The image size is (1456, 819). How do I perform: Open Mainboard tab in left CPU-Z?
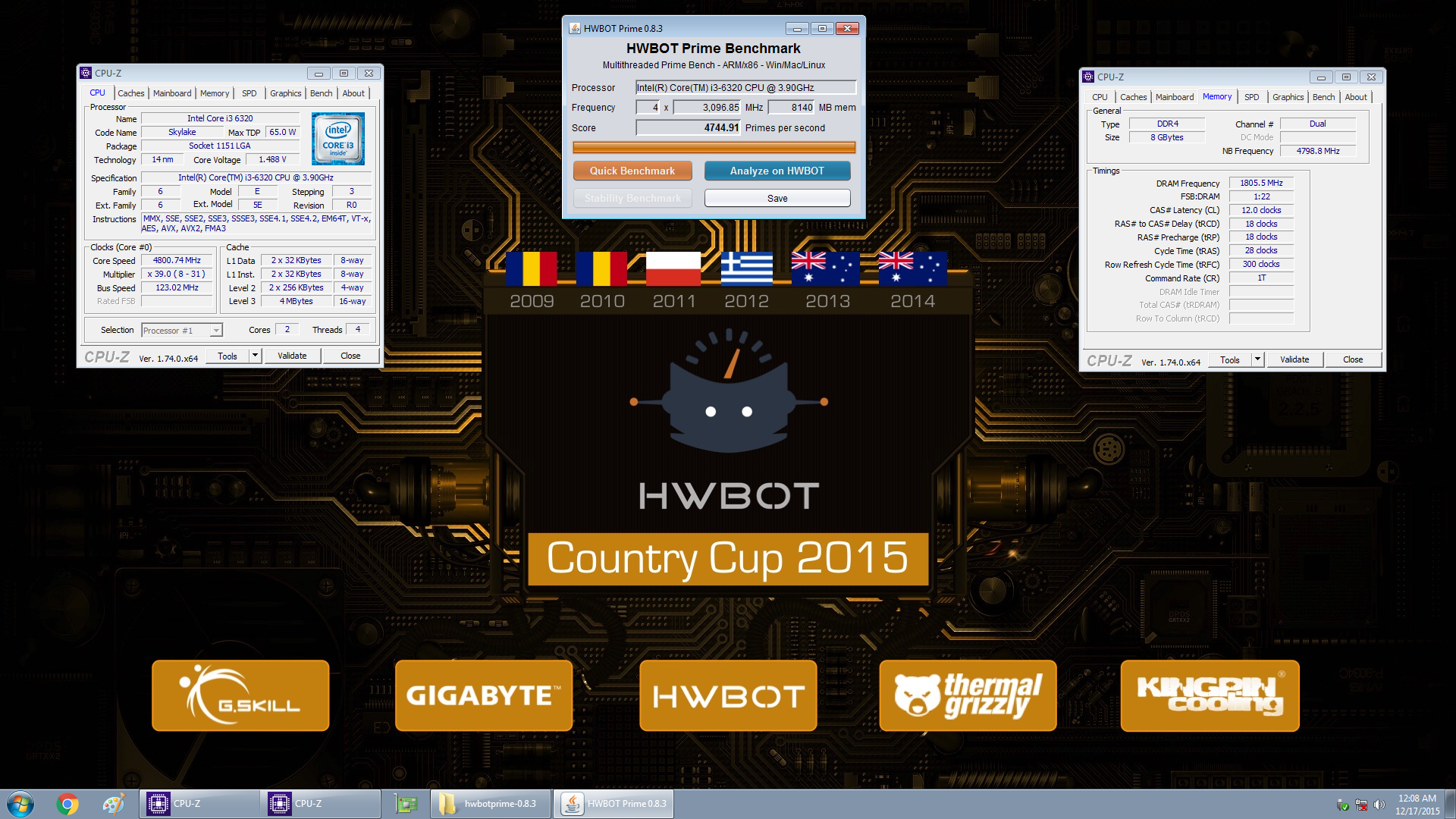tap(172, 93)
